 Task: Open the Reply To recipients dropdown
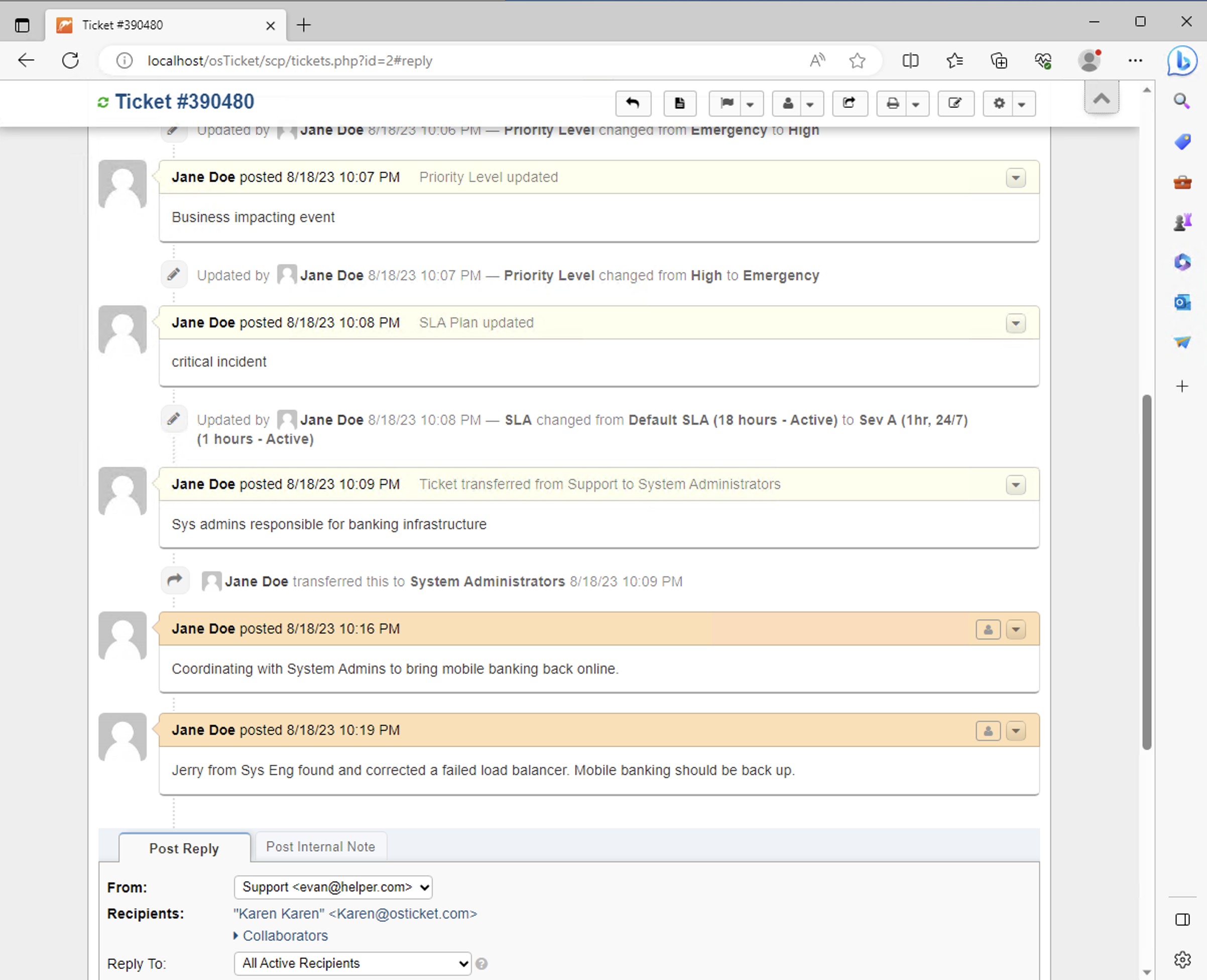(352, 963)
